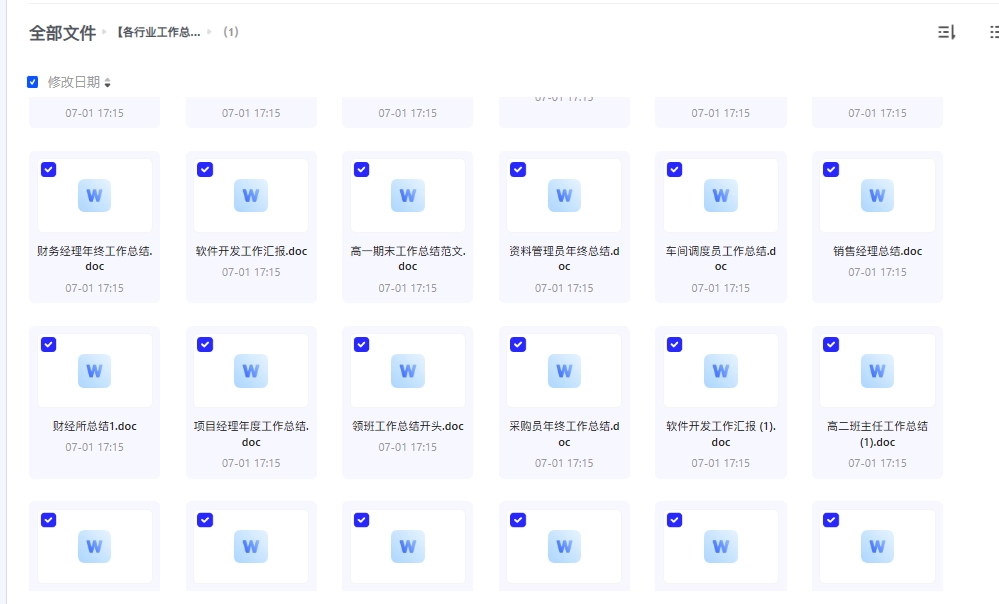Select the file name 项目经理年度工作总结.doc
Viewport: 999px width, 604px height.
(251, 434)
